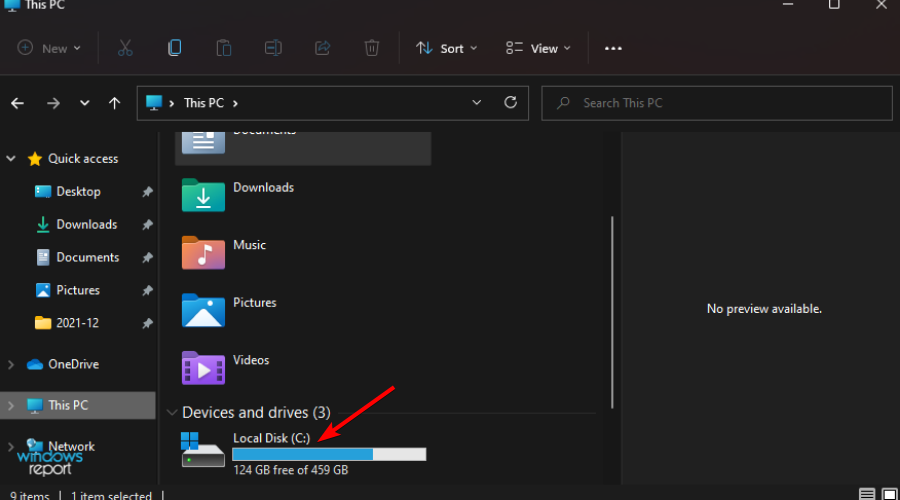The width and height of the screenshot is (900, 500).
Task: Open the Sort options dropdown
Action: point(446,48)
